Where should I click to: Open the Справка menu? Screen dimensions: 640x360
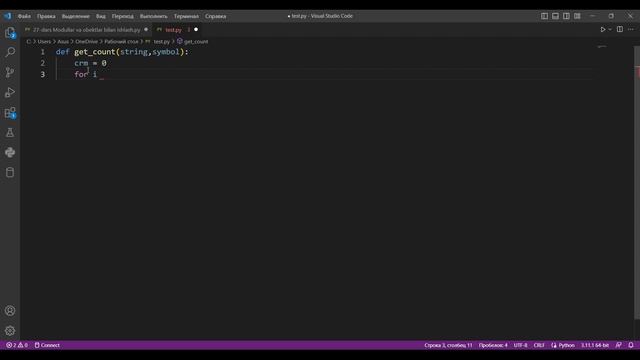(x=216, y=16)
